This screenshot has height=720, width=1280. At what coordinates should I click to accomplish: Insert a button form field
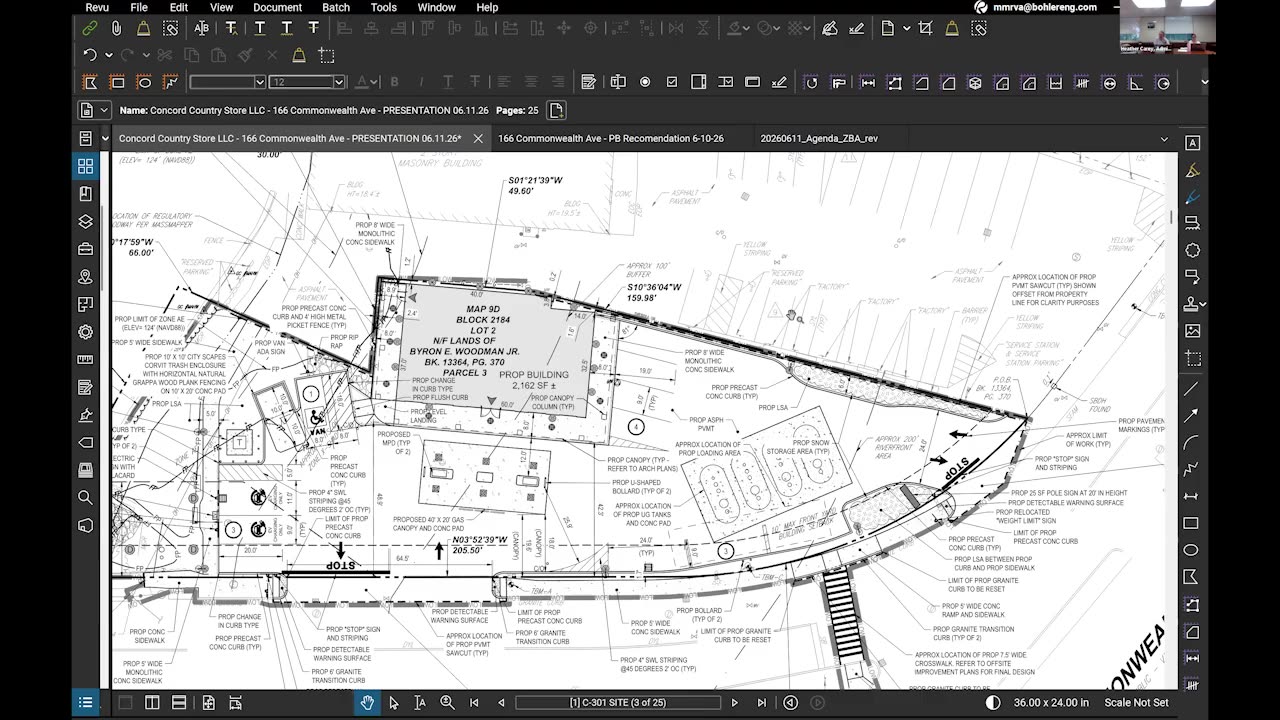click(x=753, y=82)
